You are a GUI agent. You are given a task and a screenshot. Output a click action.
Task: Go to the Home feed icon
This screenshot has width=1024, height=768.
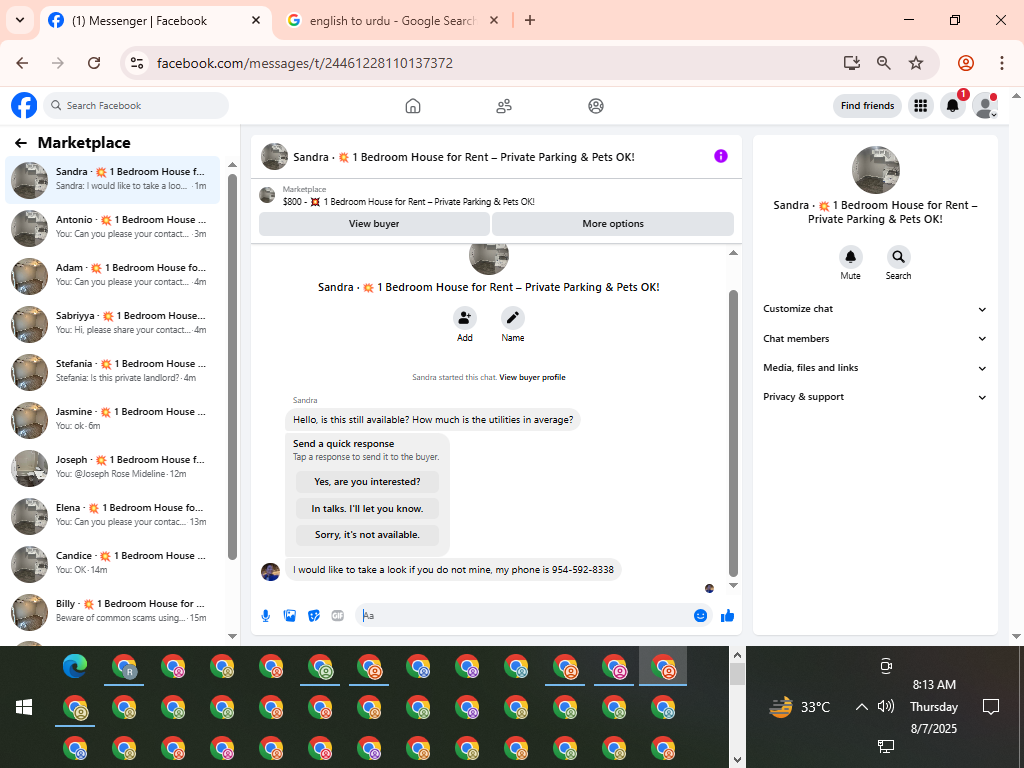pyautogui.click(x=413, y=106)
